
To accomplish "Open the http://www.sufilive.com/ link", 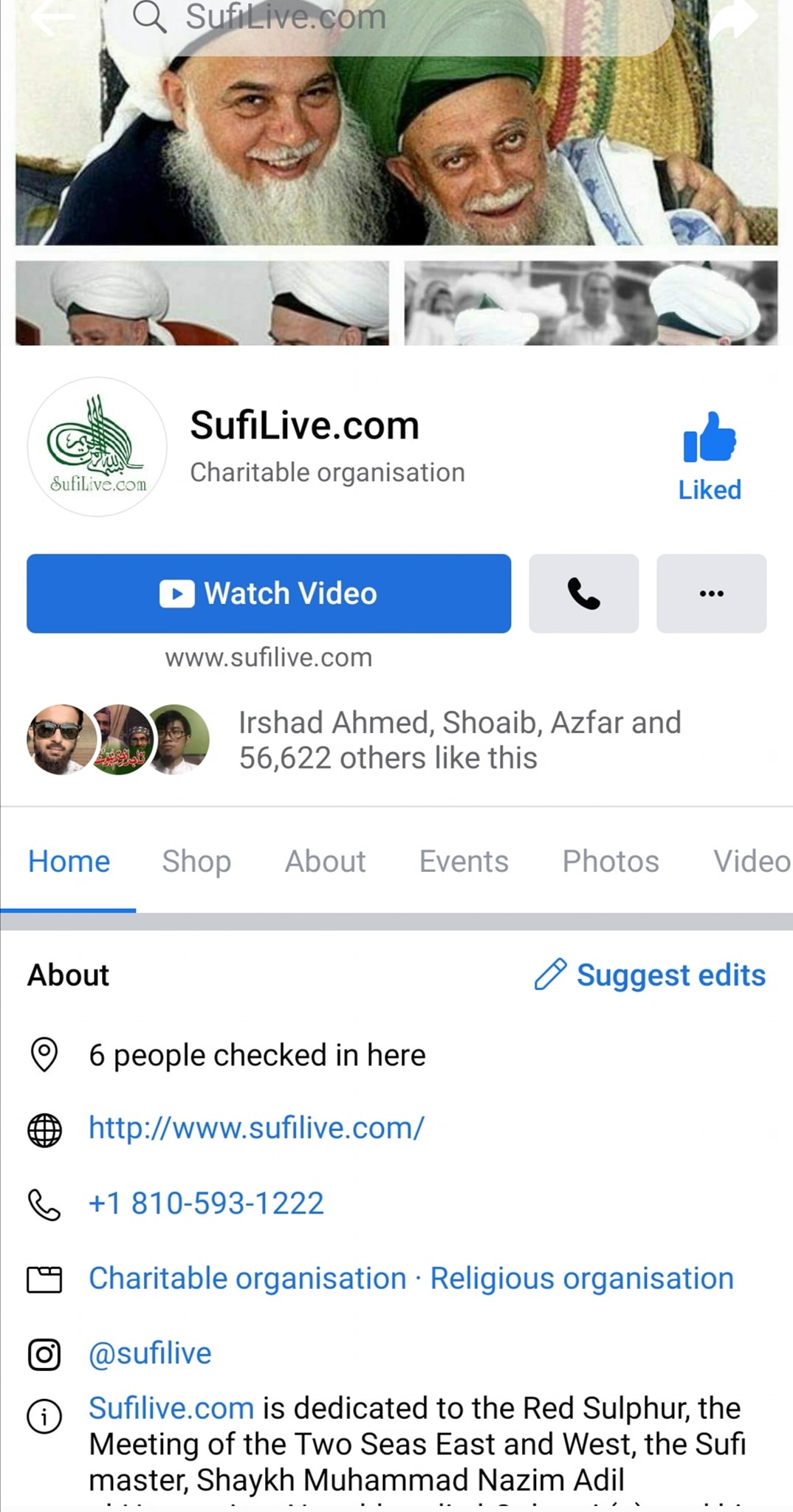I will point(256,1127).
